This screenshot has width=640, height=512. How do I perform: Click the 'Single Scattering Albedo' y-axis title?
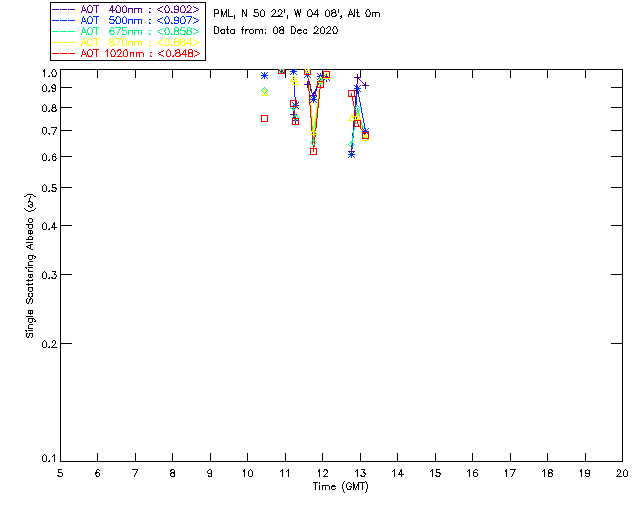point(31,265)
